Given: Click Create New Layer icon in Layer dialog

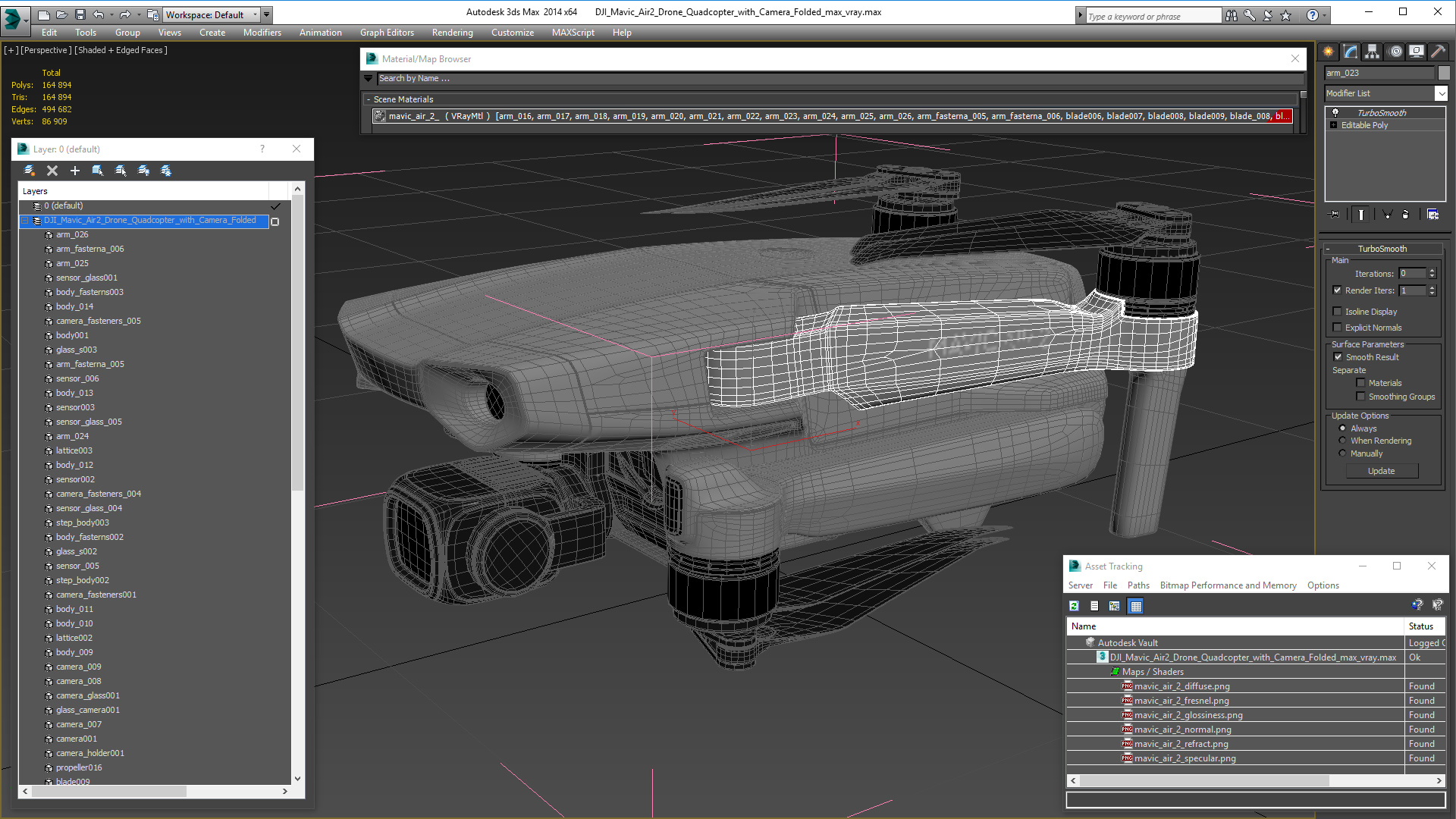Looking at the screenshot, I should coord(30,171).
